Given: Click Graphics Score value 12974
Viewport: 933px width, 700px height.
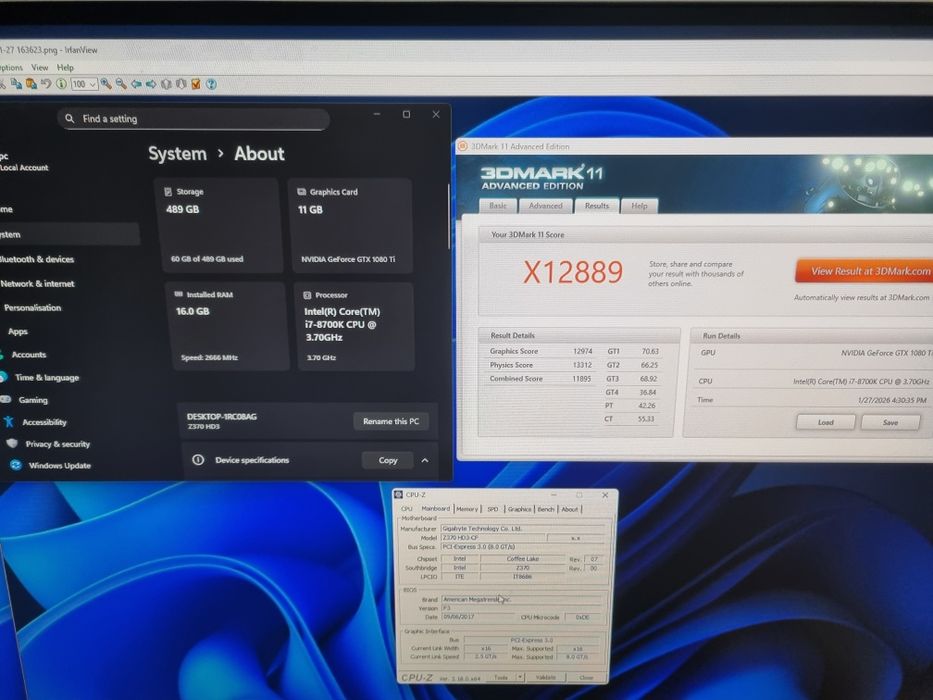Looking at the screenshot, I should pos(582,351).
